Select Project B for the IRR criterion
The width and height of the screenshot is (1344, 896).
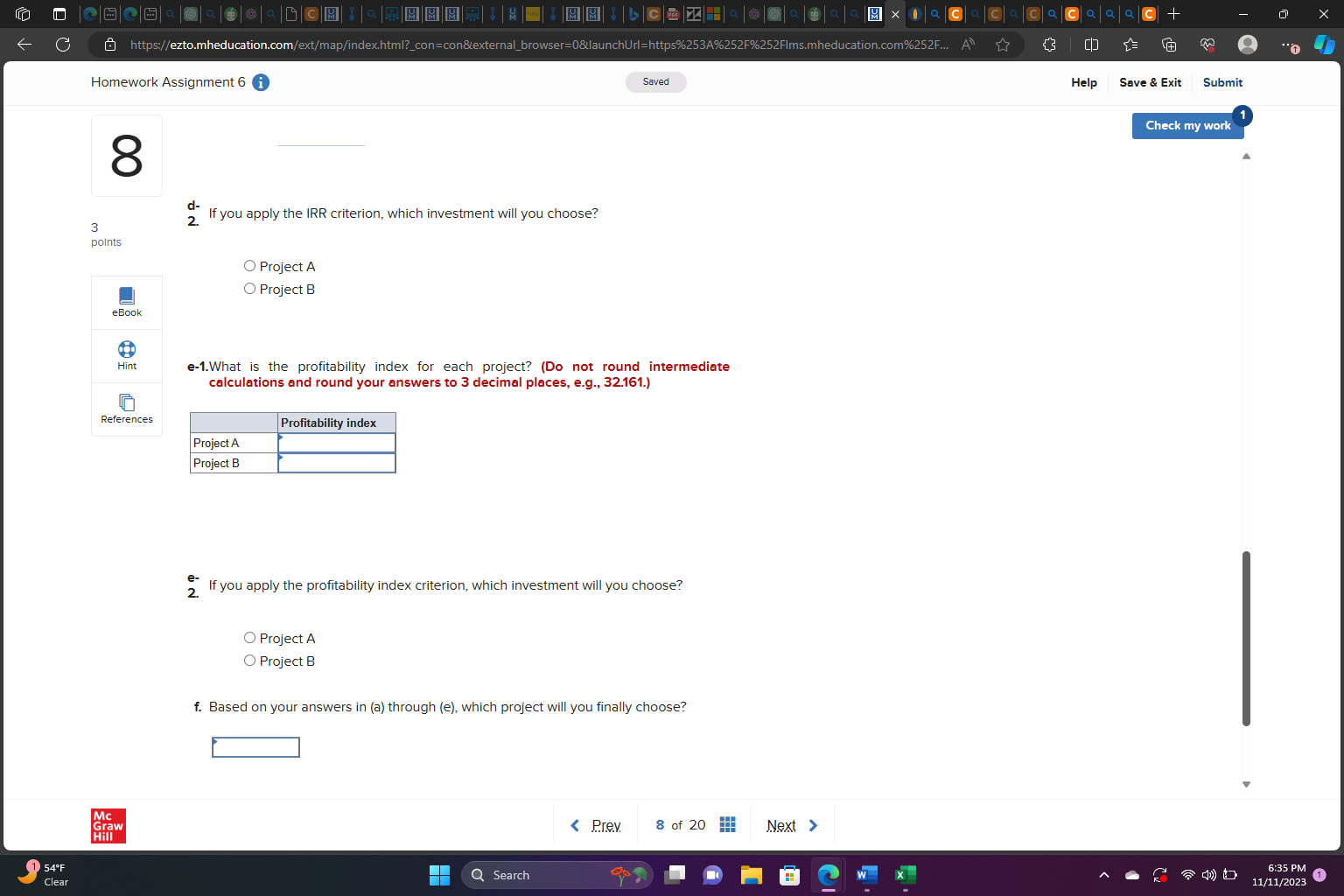point(249,288)
